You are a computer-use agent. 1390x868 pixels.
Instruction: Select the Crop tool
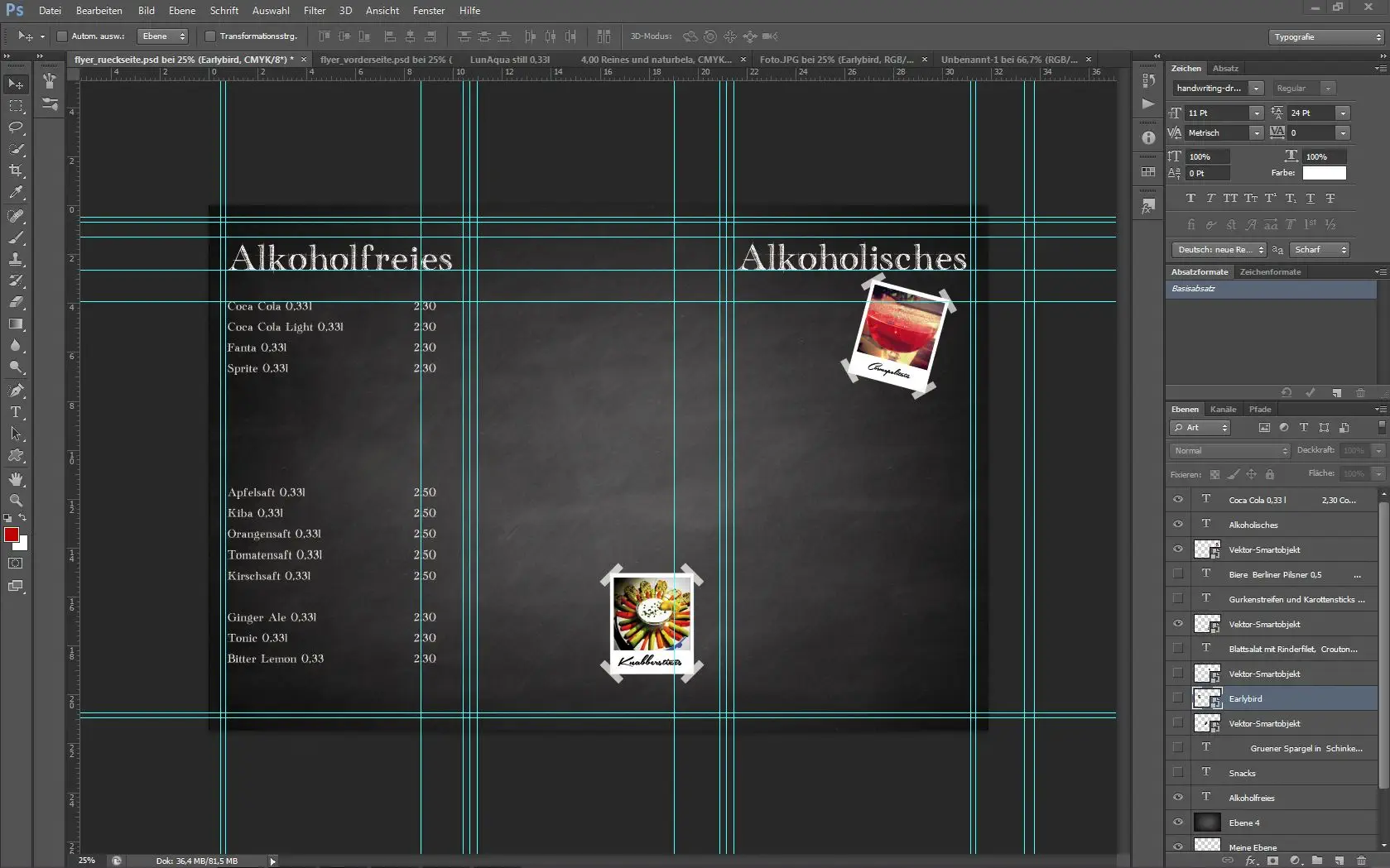point(16,170)
